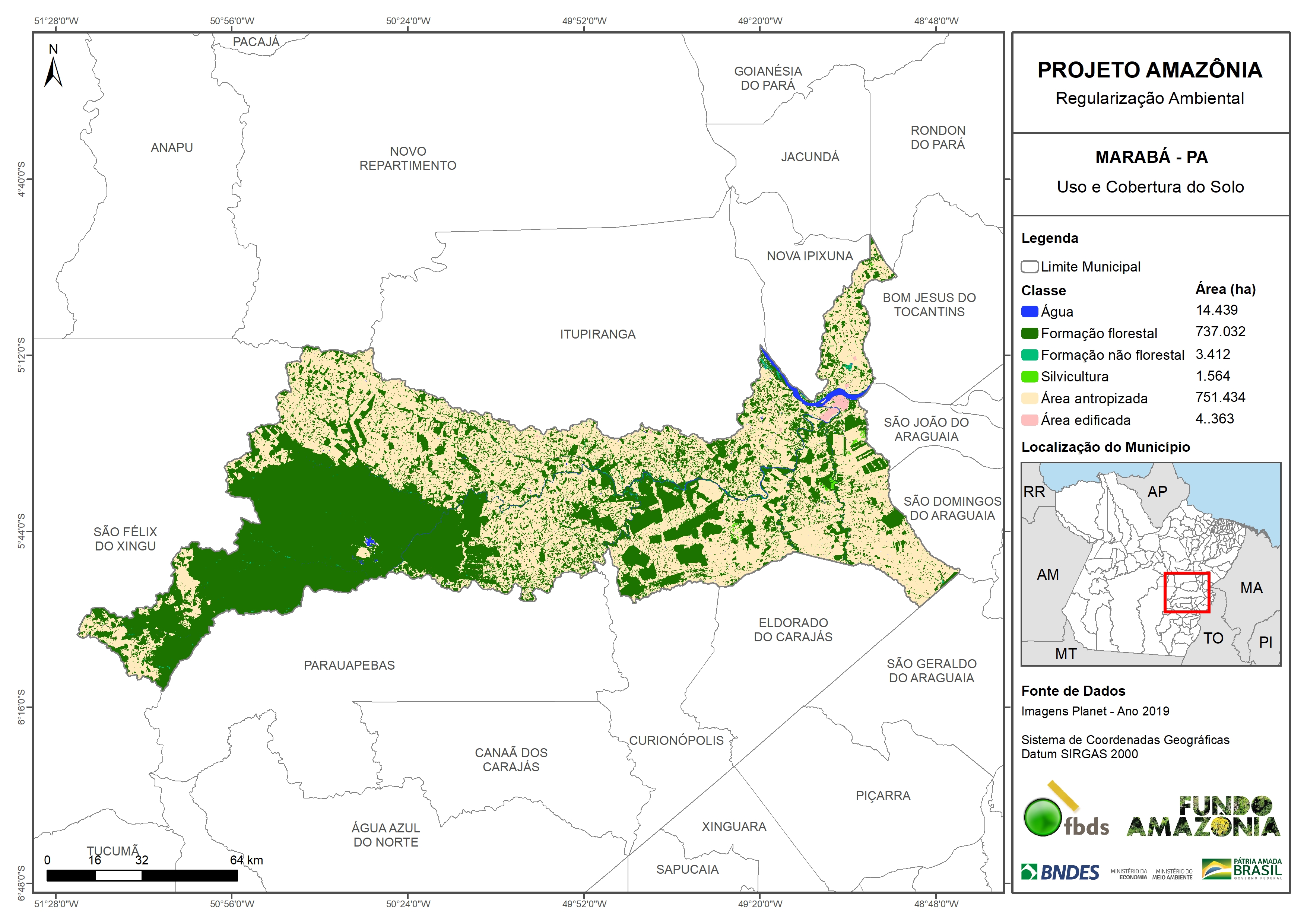Click the scale bar at 32 km
This screenshot has height=924, width=1307.
pyautogui.click(x=142, y=875)
